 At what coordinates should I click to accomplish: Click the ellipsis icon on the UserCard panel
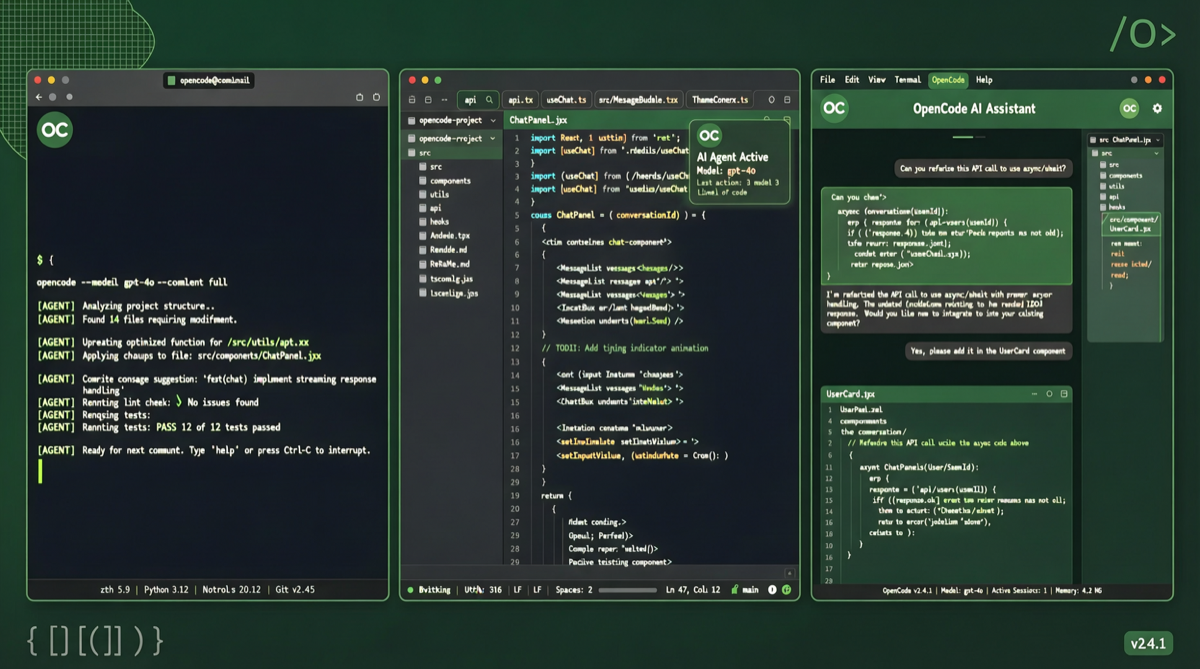pyautogui.click(x=1035, y=394)
